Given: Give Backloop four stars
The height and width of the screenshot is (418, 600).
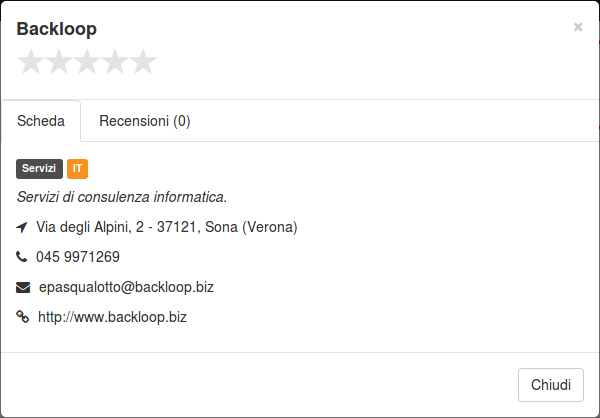Looking at the screenshot, I should 115,62.
